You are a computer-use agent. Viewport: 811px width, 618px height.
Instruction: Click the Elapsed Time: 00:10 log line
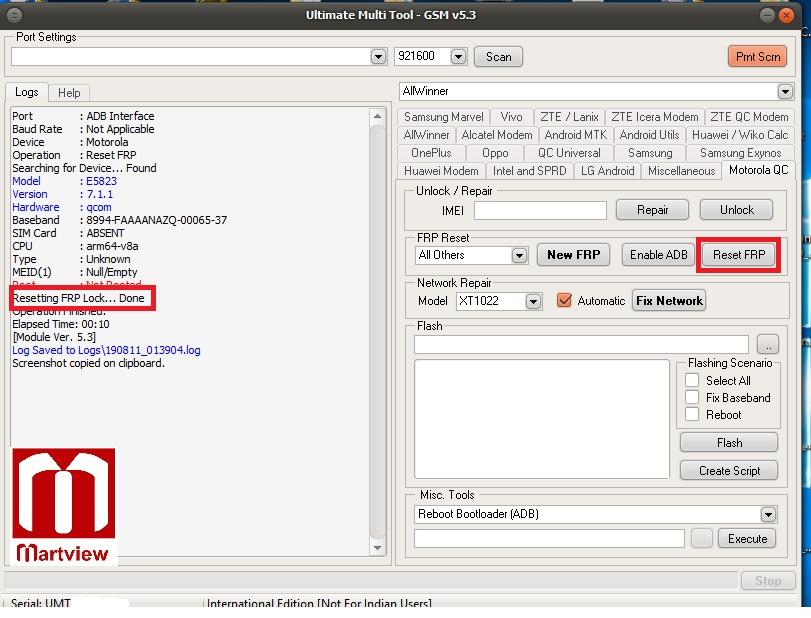point(61,324)
